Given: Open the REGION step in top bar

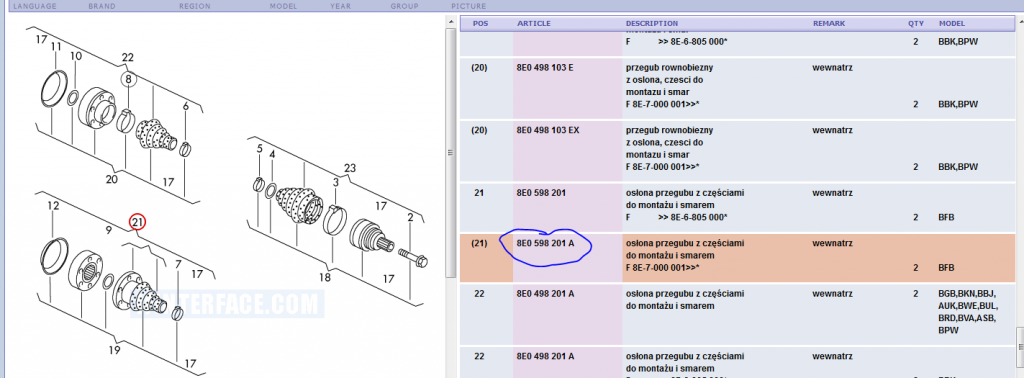Looking at the screenshot, I should click(195, 6).
